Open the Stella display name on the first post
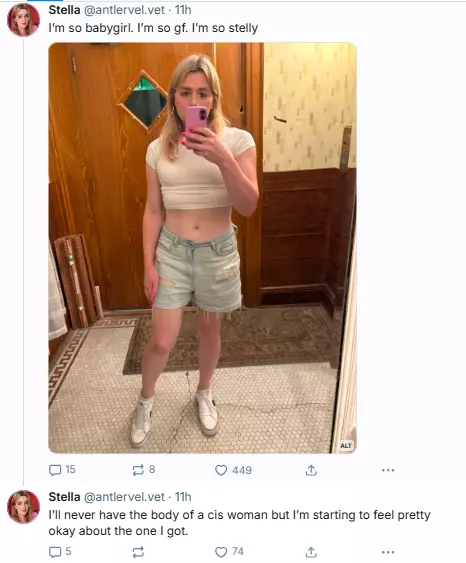Viewport: 466px width, 563px height. point(64,10)
